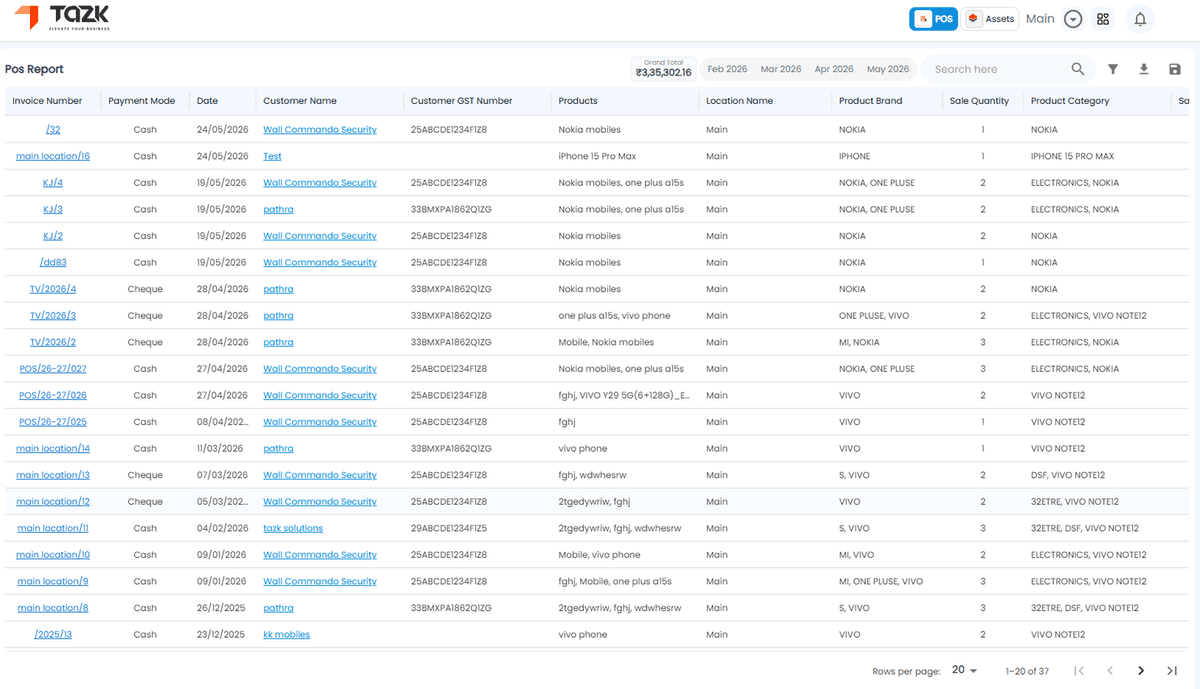Open Wall Commando Security in /32 row

(x=320, y=130)
